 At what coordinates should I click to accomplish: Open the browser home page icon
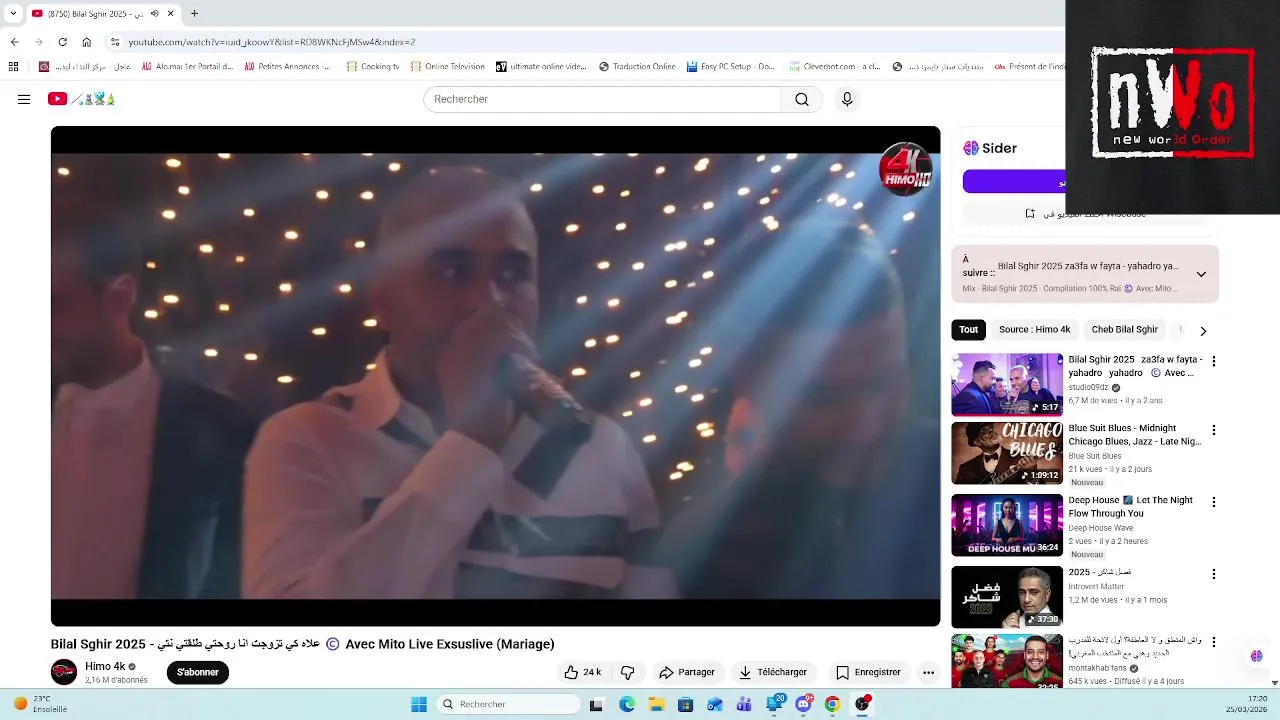(87, 42)
